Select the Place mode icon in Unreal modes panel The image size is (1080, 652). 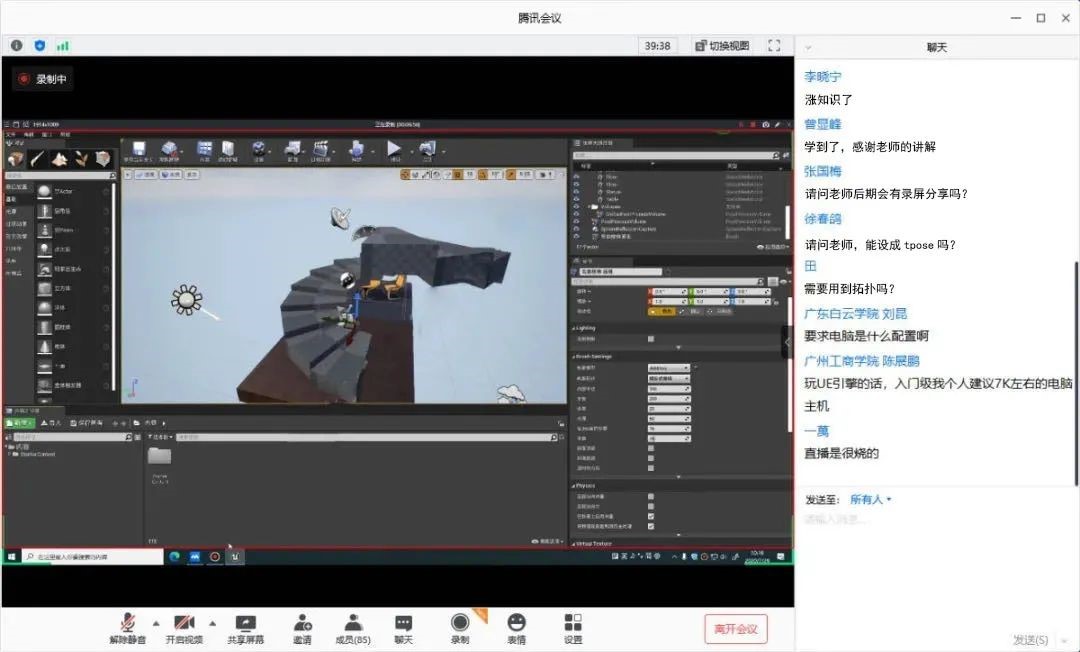tap(15, 159)
